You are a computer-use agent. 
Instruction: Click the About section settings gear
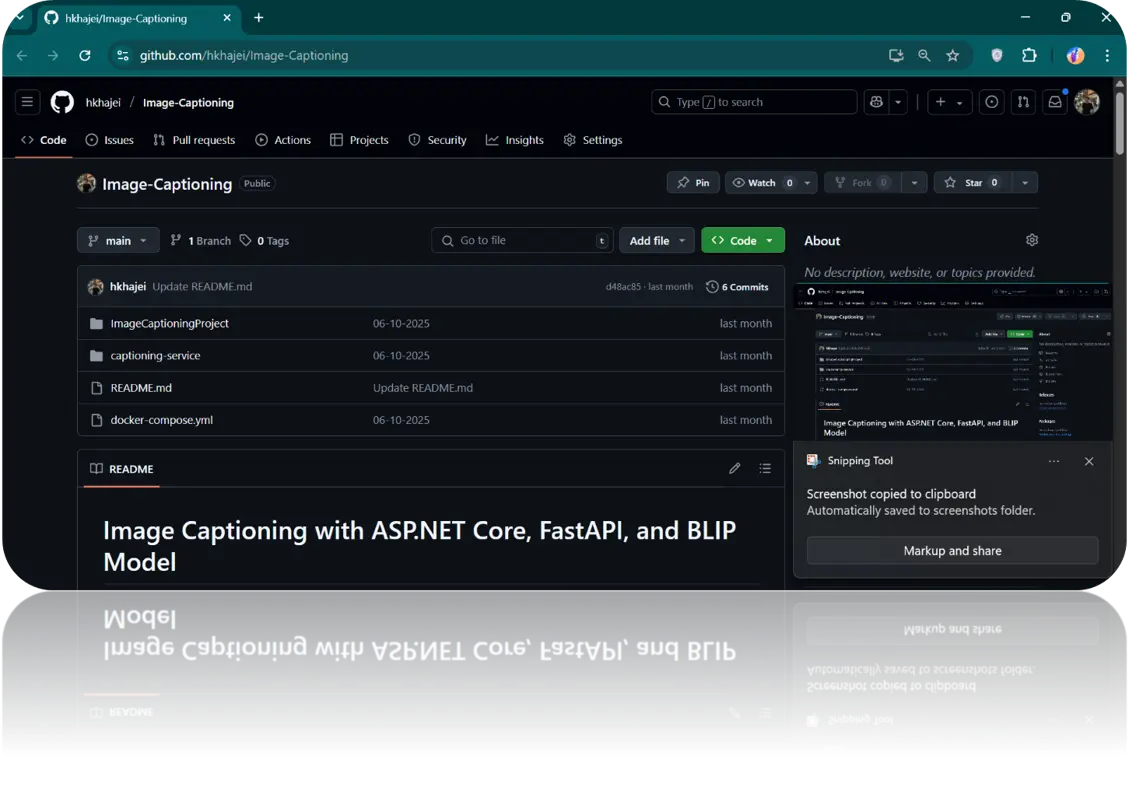1032,240
